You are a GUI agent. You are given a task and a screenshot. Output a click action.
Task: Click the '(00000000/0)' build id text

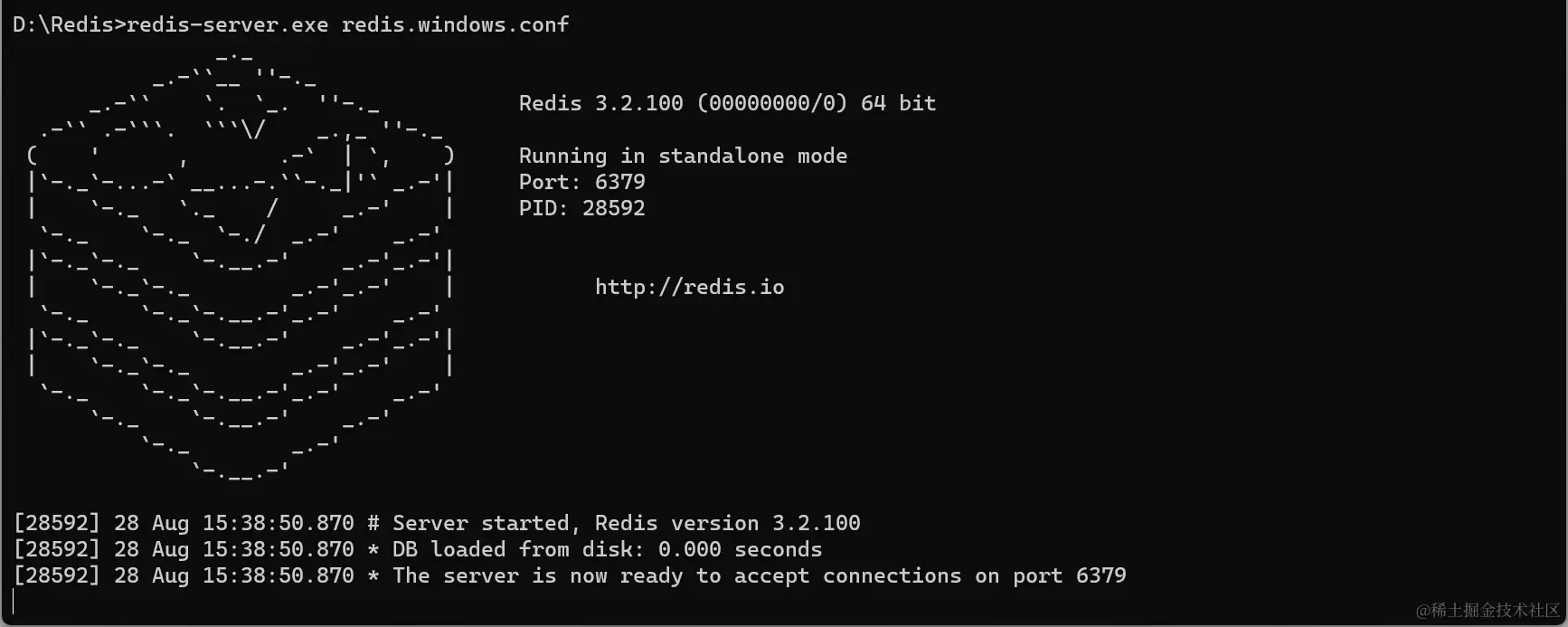(x=771, y=103)
